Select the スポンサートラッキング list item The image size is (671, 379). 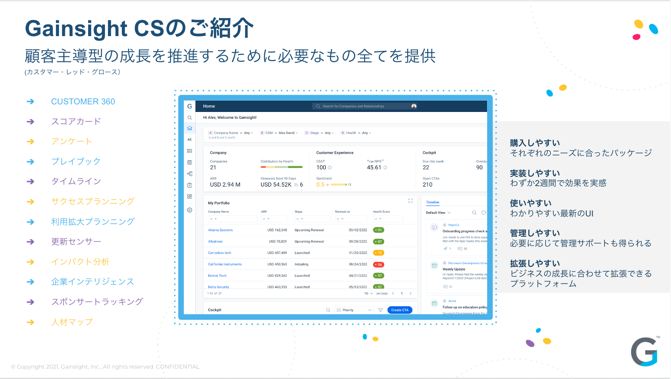97,302
